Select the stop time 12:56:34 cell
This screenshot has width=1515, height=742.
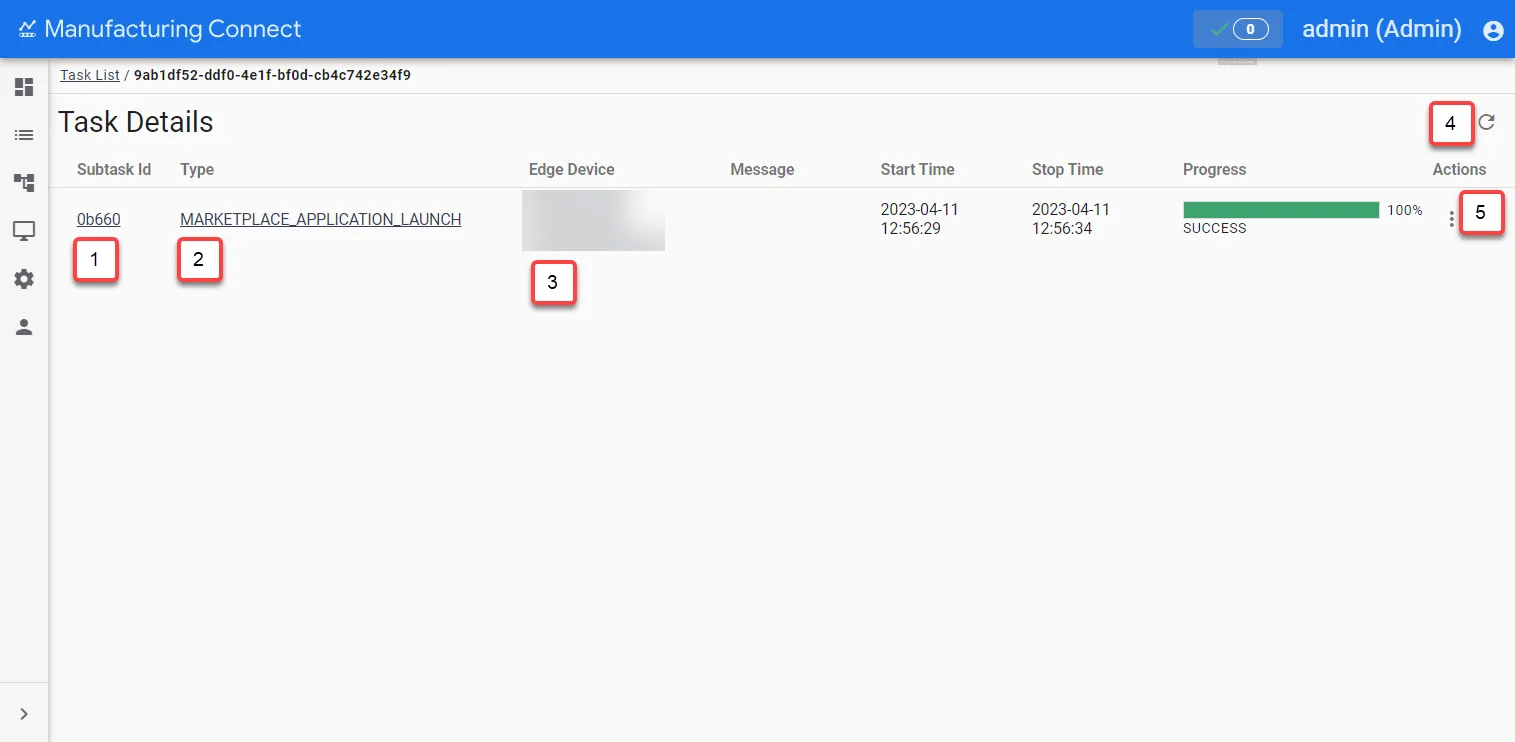pyautogui.click(x=1071, y=219)
